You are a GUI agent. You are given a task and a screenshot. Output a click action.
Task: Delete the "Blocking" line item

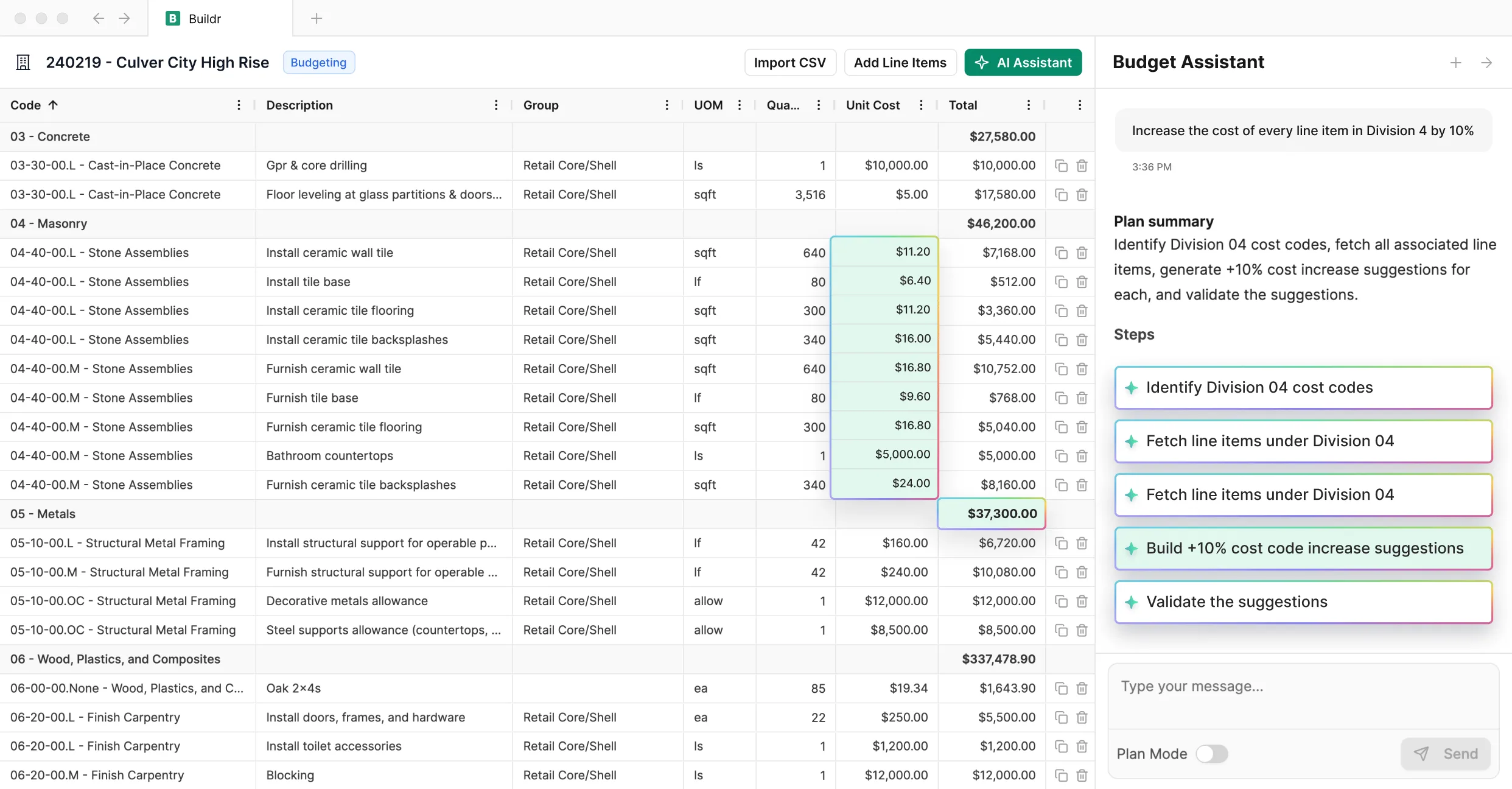click(x=1082, y=775)
